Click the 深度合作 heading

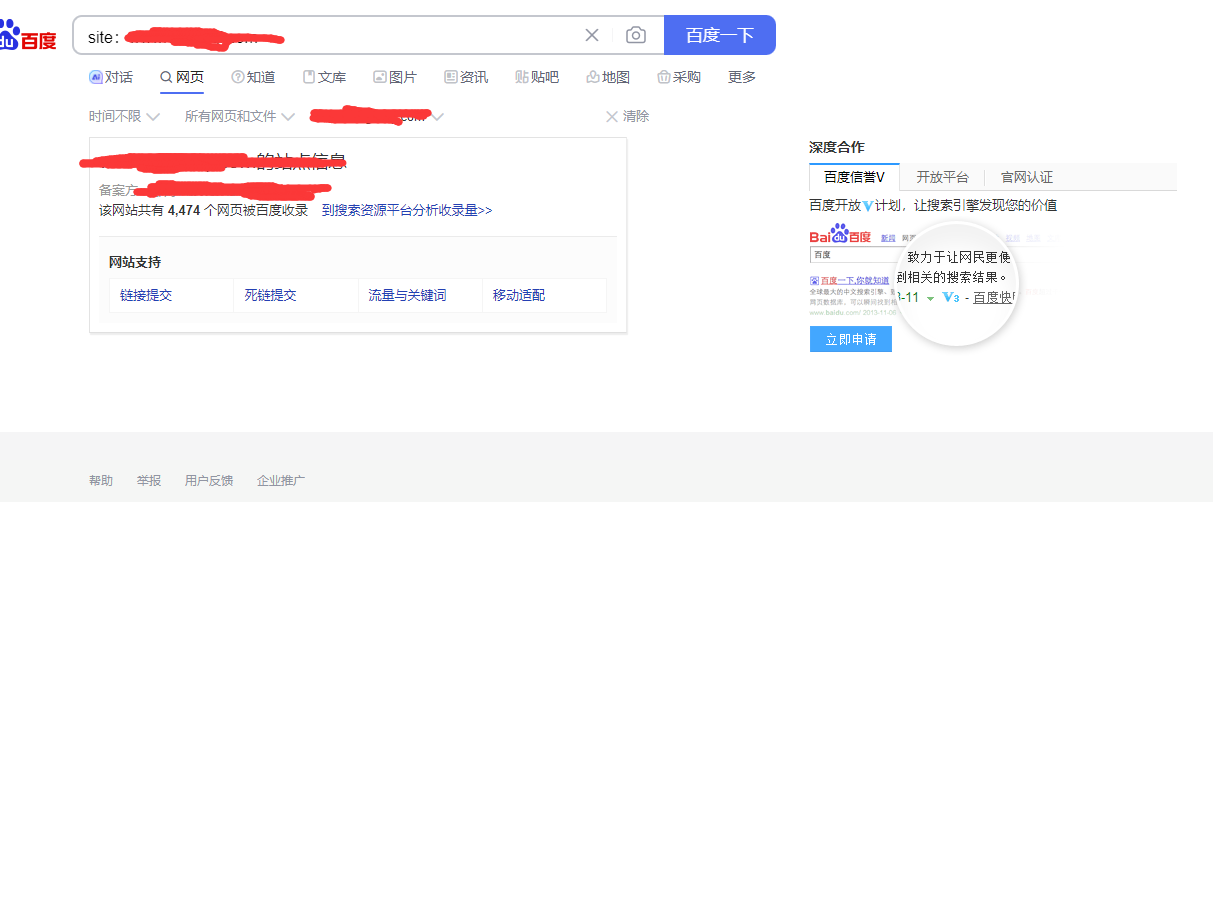[x=837, y=147]
